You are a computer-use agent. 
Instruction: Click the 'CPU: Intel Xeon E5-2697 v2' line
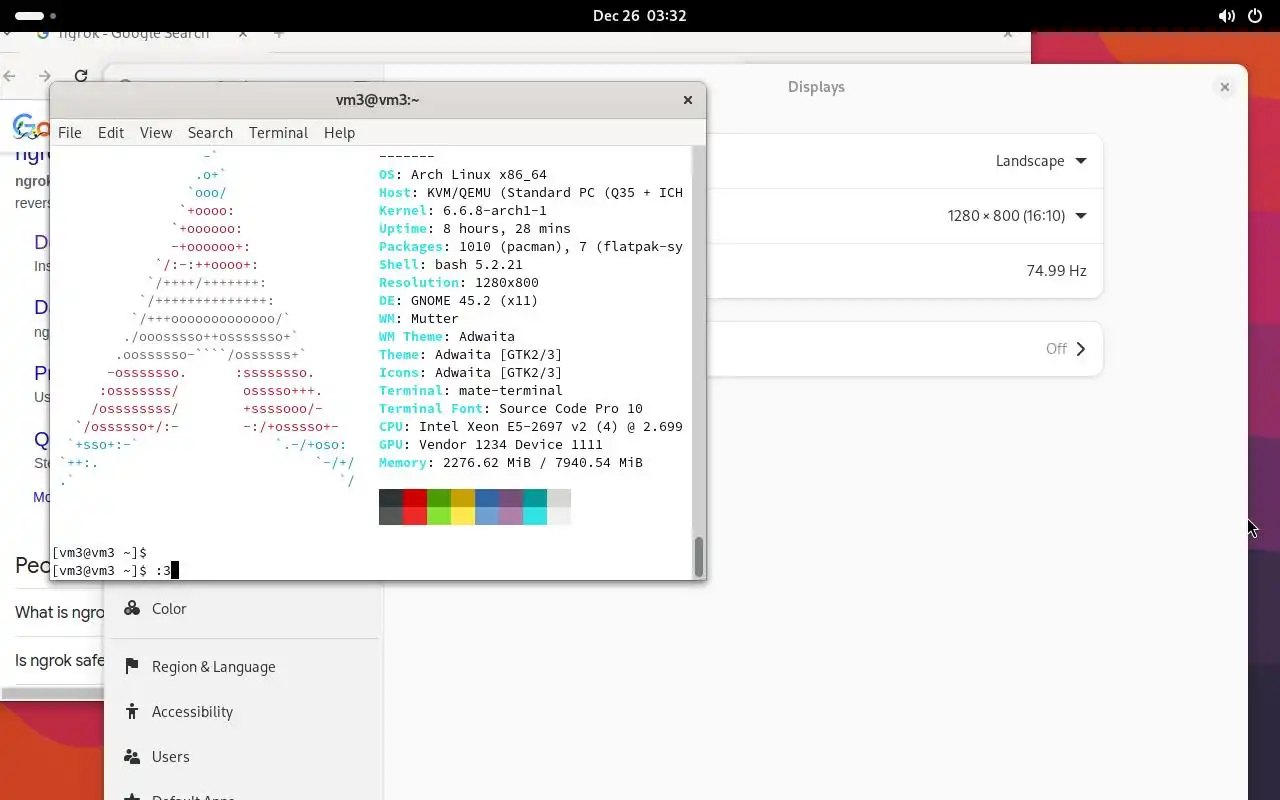(531, 426)
